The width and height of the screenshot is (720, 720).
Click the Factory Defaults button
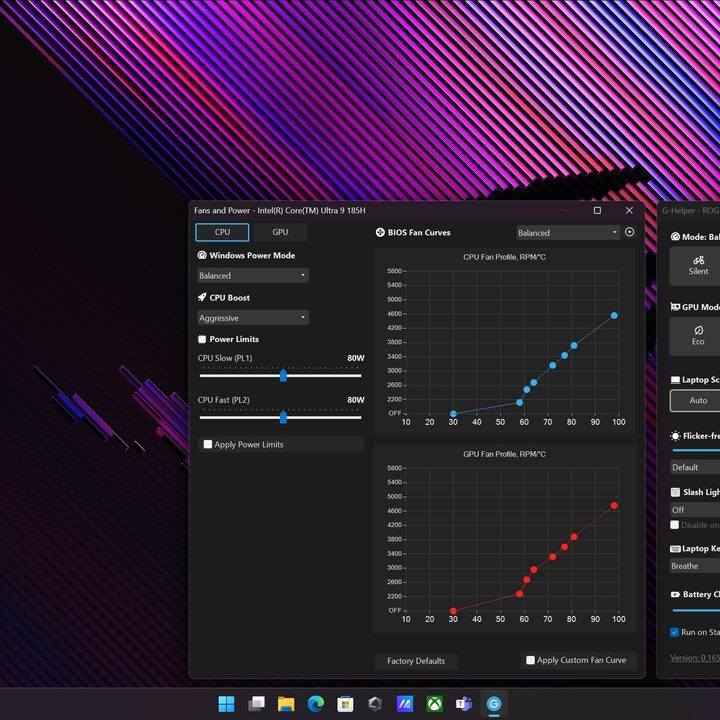(x=416, y=661)
